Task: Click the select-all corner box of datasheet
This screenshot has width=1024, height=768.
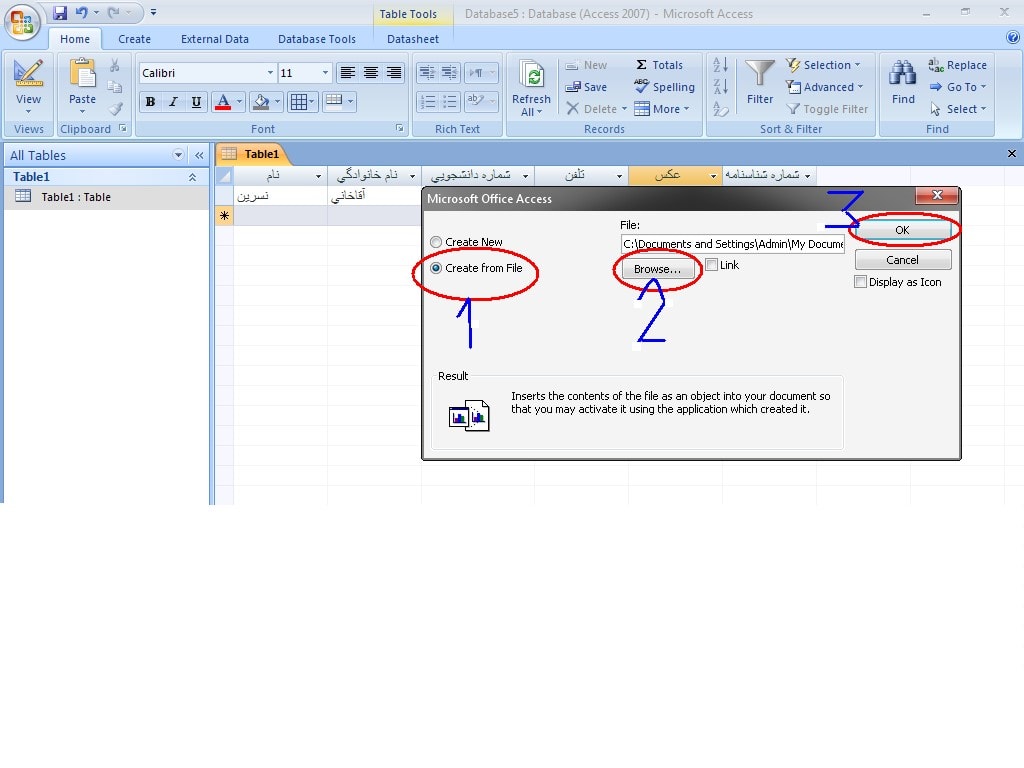Action: (225, 176)
